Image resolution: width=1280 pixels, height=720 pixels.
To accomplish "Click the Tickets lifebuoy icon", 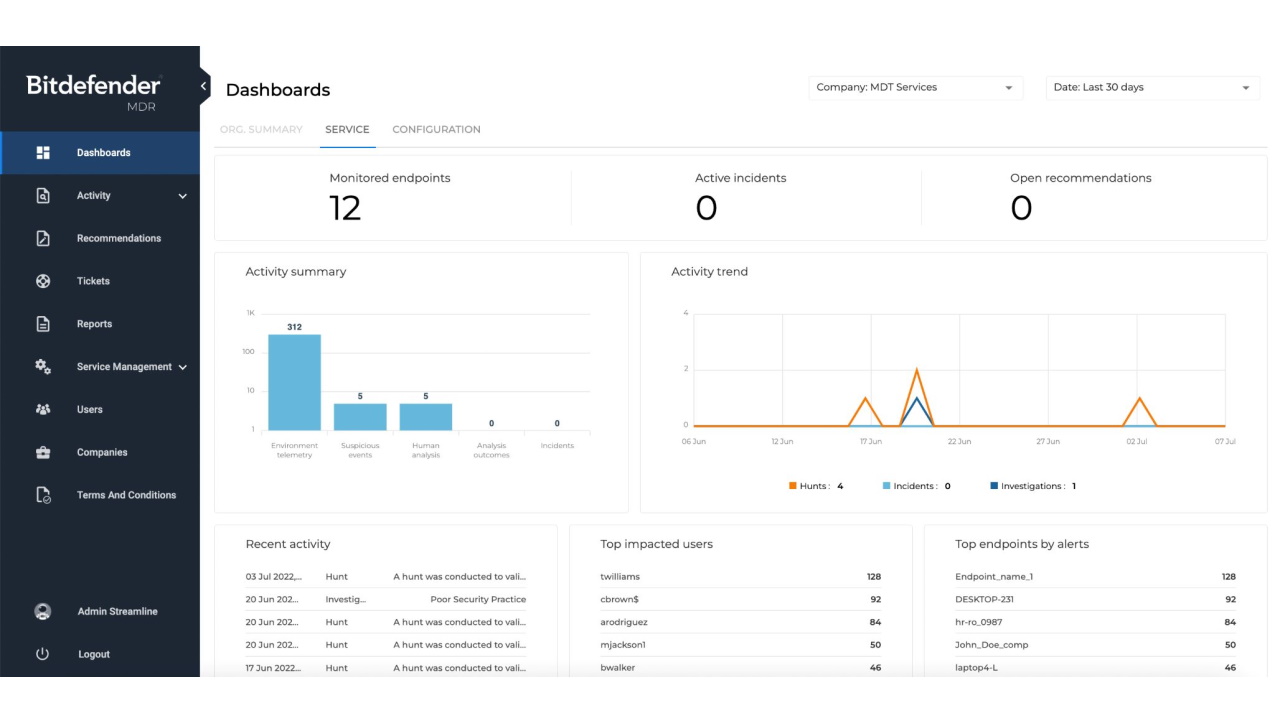I will tap(43, 281).
